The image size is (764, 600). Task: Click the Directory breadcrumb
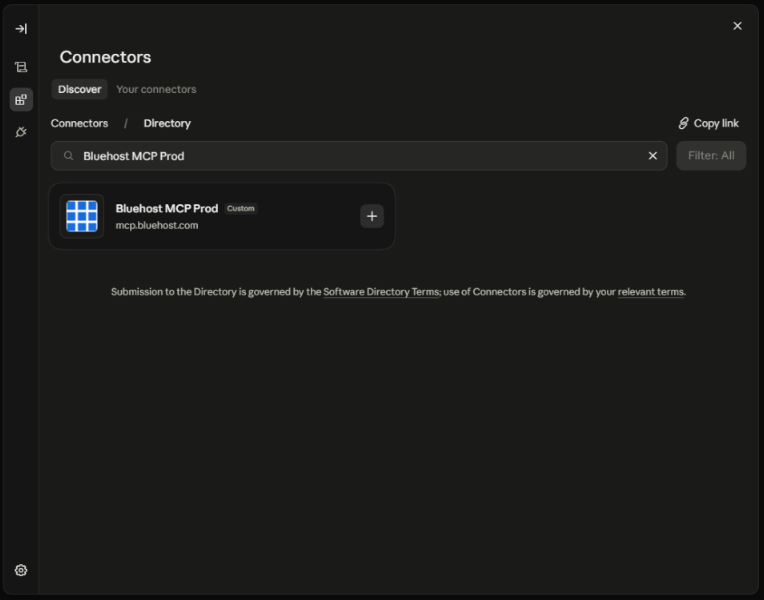click(x=167, y=123)
